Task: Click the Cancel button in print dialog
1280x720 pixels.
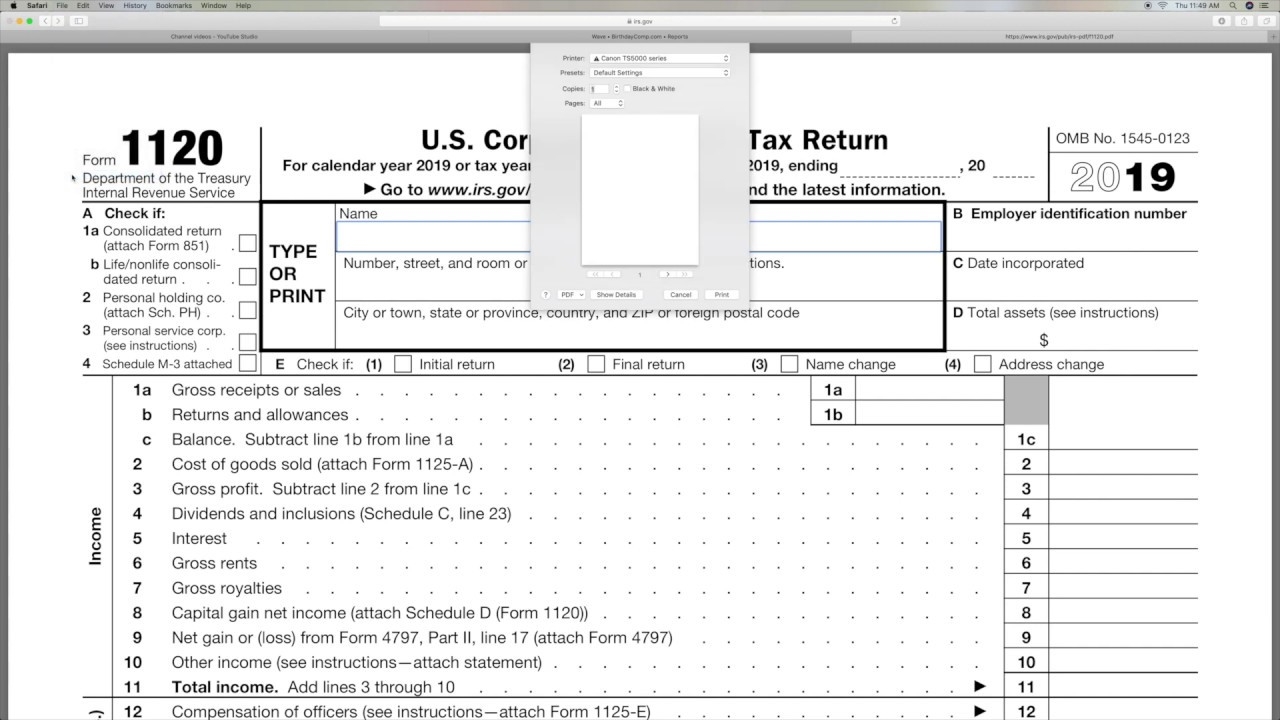Action: 681,295
